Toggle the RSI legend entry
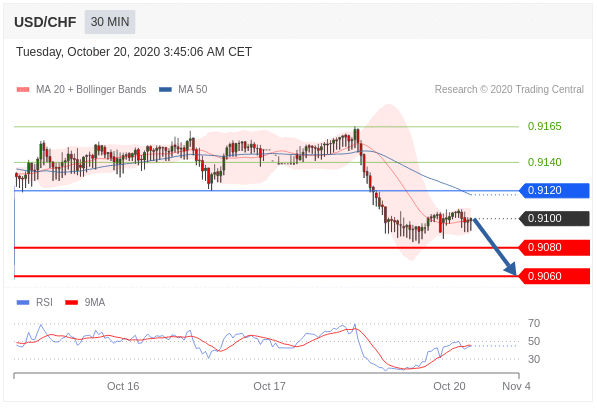Viewport: 597px width, 409px height. pyautogui.click(x=35, y=302)
